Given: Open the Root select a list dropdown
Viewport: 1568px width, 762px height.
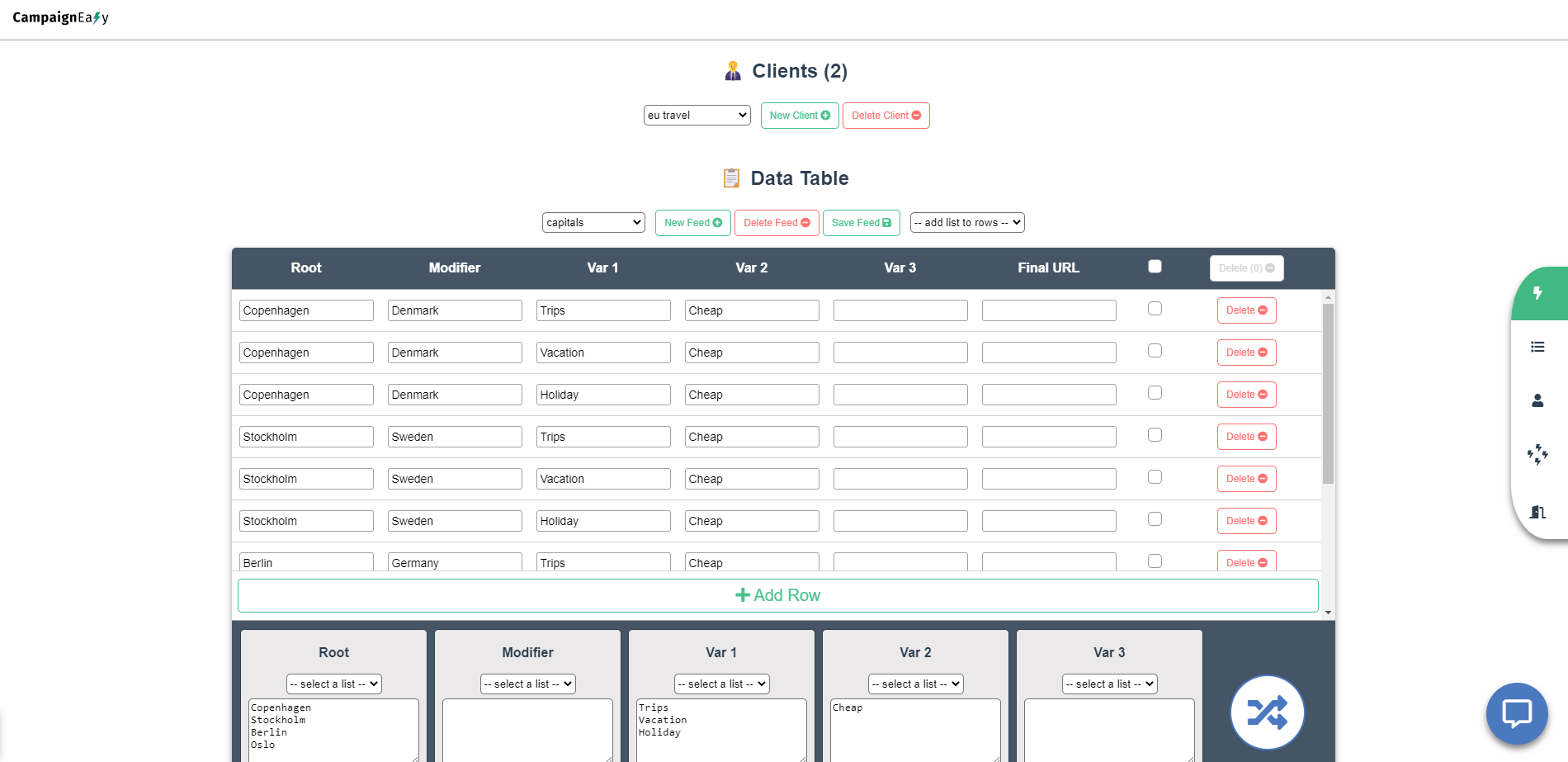Looking at the screenshot, I should pos(334,684).
